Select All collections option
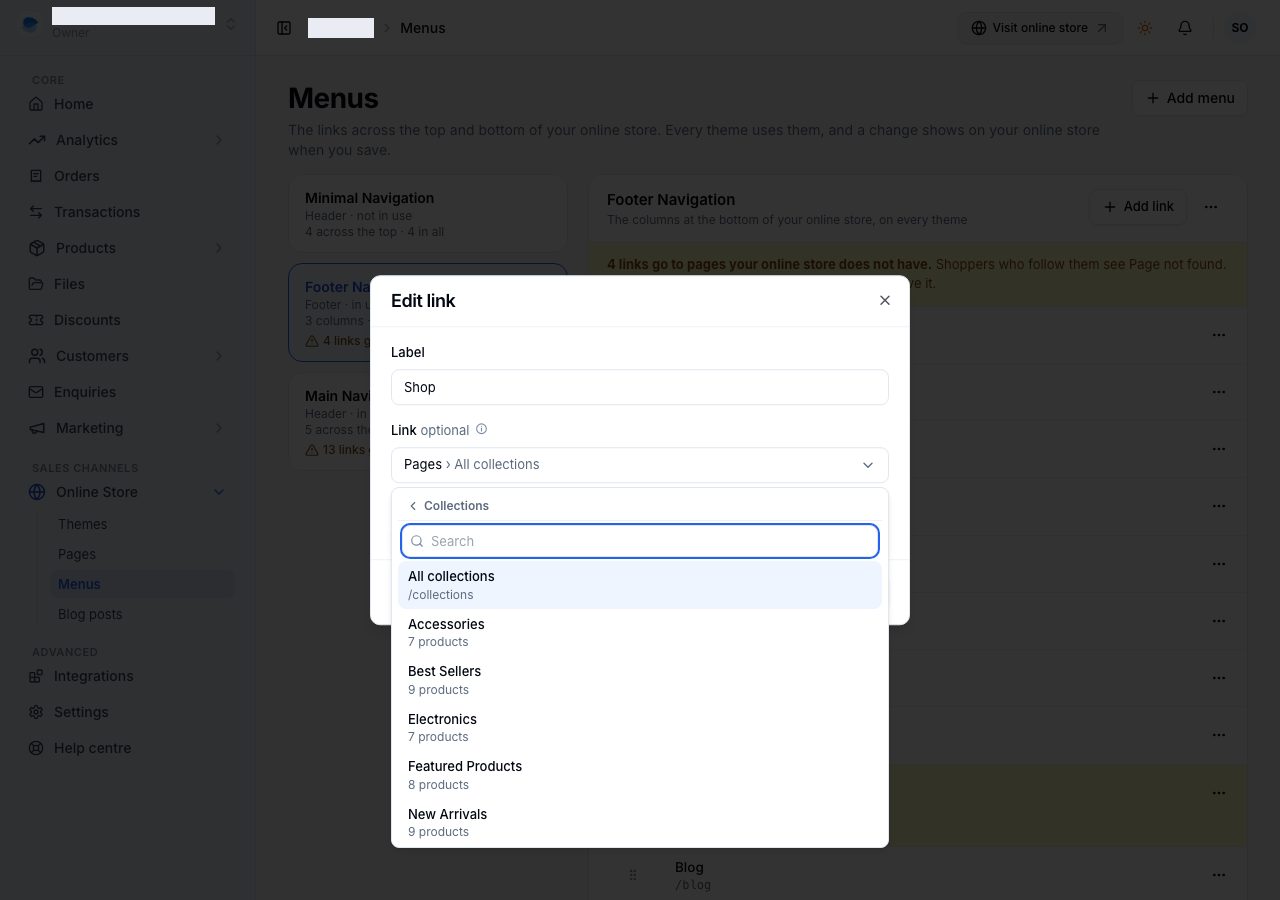 640,585
